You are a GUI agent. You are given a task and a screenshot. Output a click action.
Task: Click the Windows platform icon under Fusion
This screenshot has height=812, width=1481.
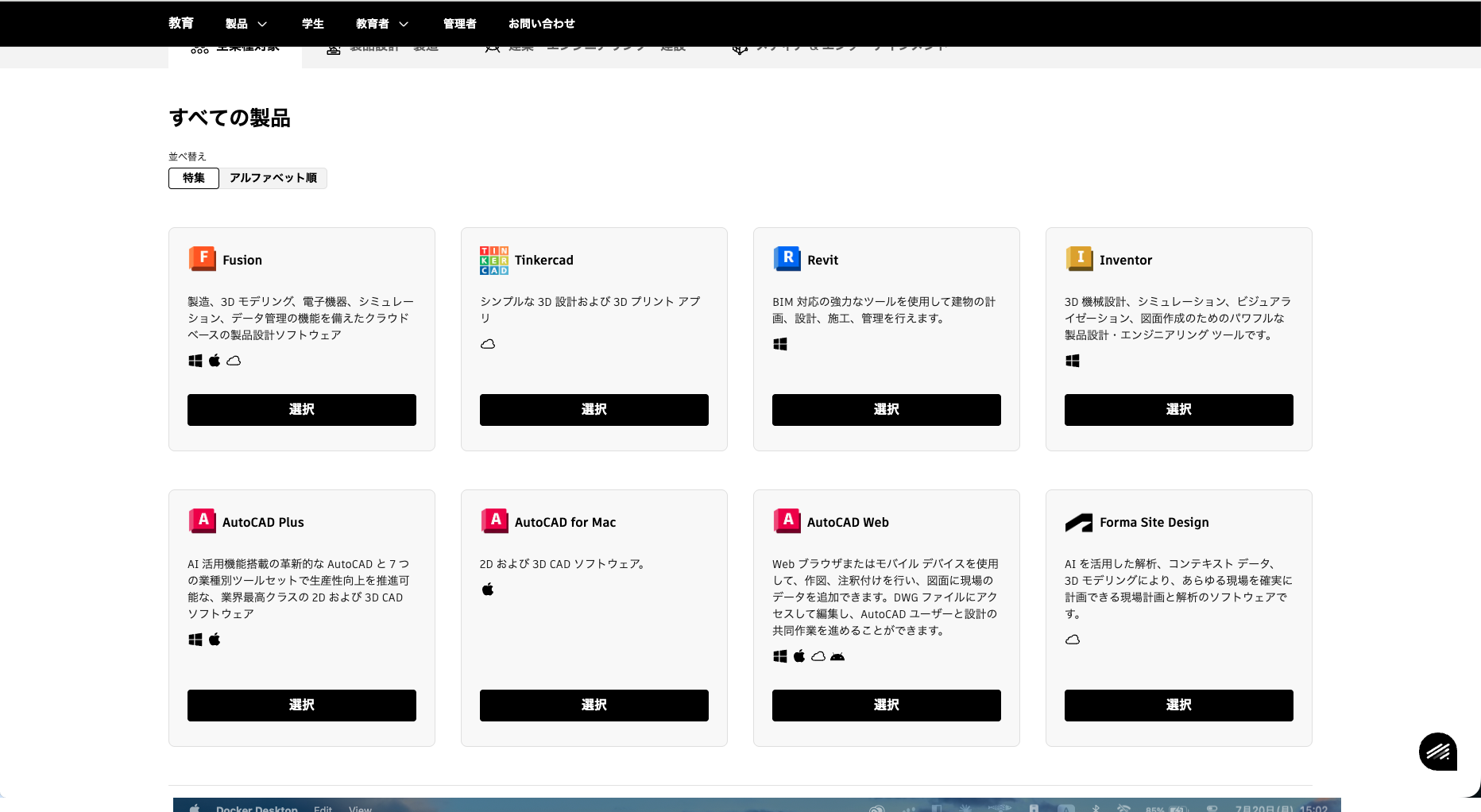(x=195, y=361)
